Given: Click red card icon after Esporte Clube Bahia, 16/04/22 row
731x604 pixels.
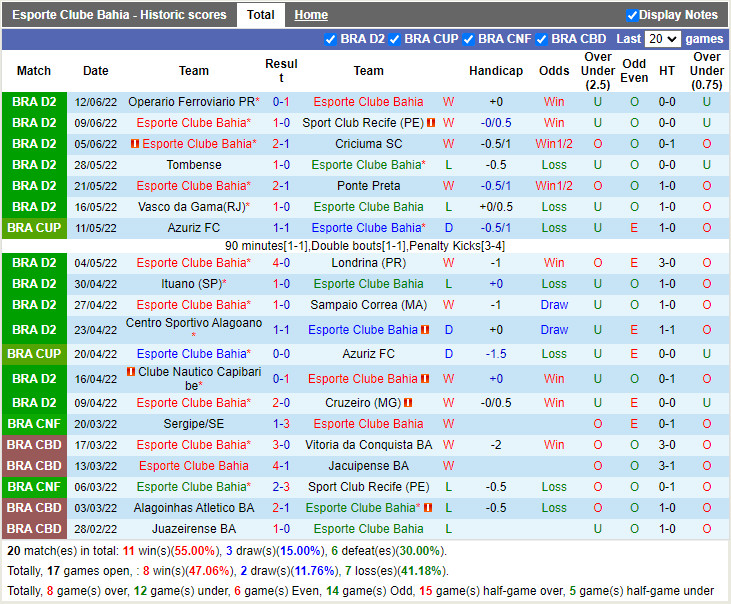Looking at the screenshot, I should click(x=425, y=379).
